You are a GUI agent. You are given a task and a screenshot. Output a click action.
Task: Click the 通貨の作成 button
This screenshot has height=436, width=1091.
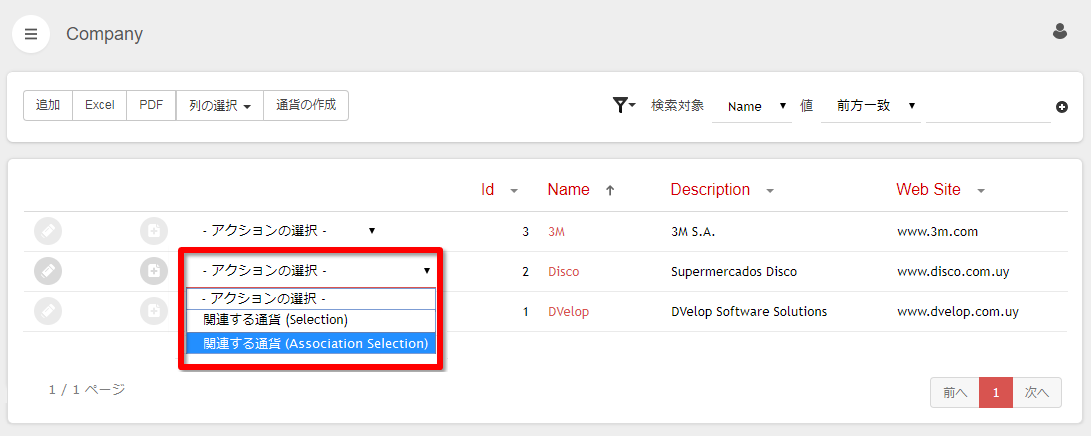click(306, 106)
